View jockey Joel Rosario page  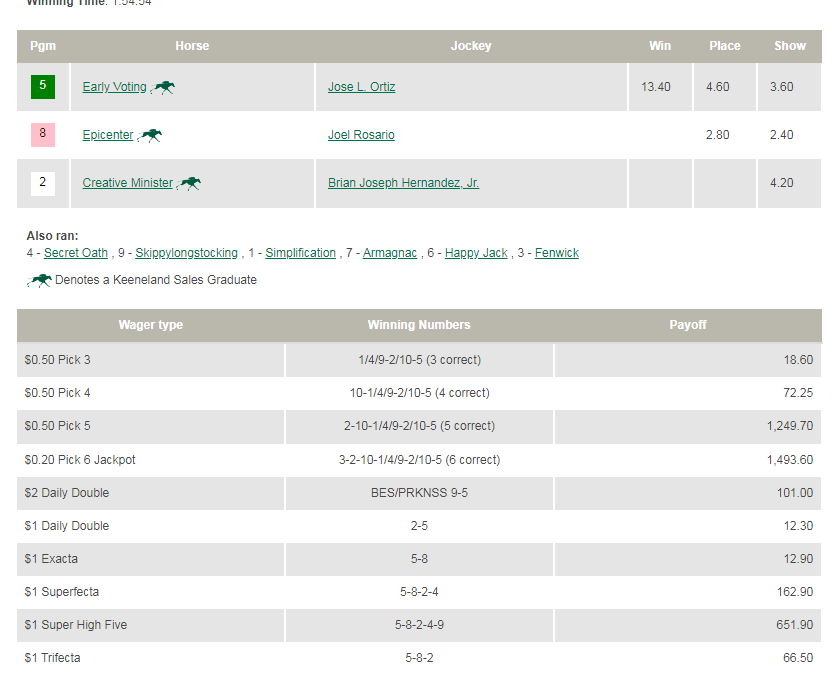pyautogui.click(x=361, y=135)
